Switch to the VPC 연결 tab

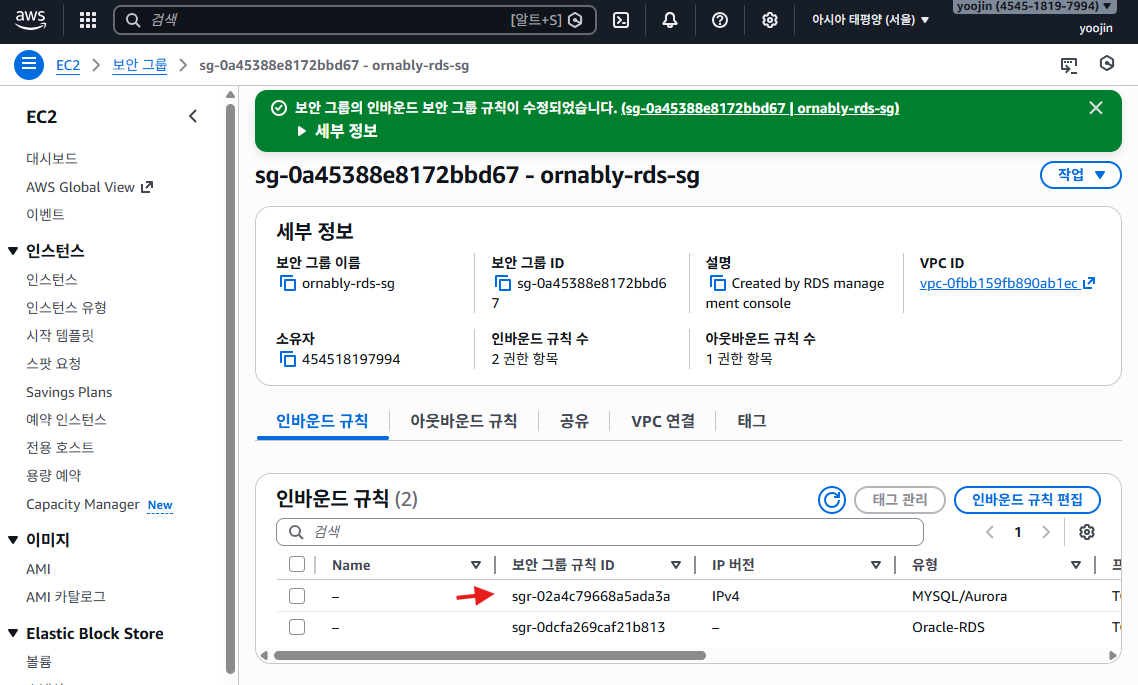[x=663, y=421]
